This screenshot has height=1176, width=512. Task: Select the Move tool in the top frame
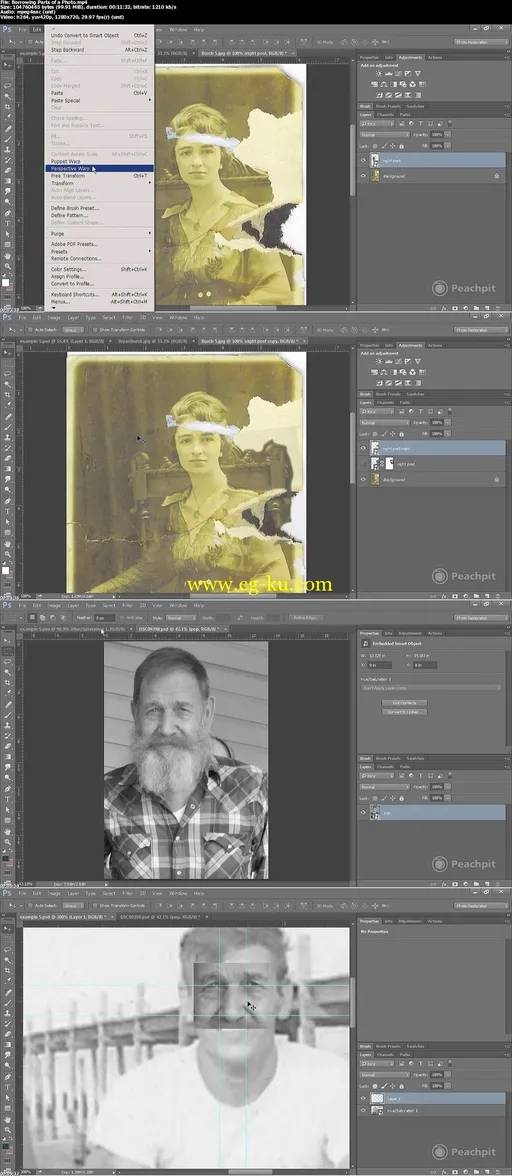7,65
